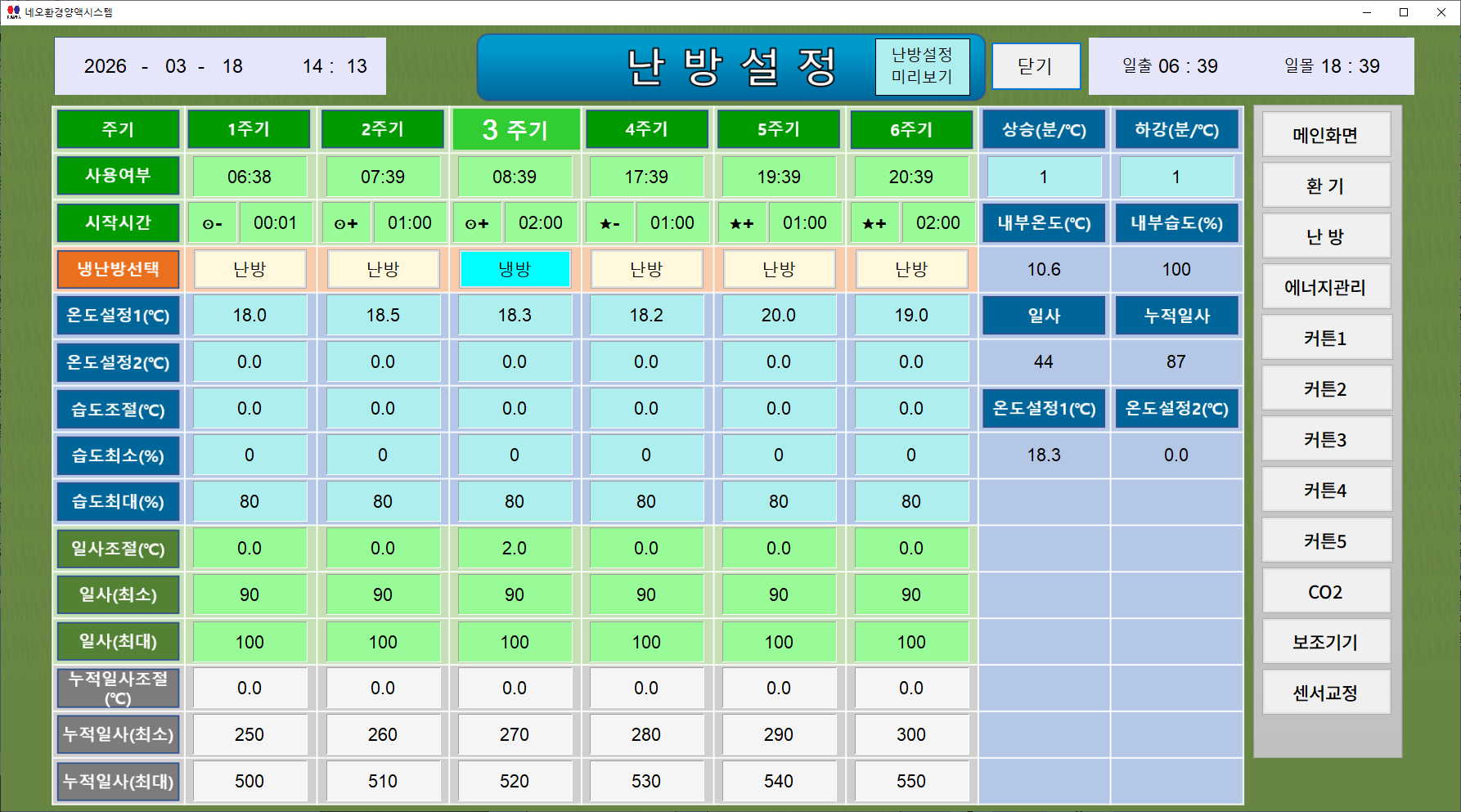Open the 난 방 heating menu
Image resolution: width=1461 pixels, height=812 pixels.
point(1326,236)
